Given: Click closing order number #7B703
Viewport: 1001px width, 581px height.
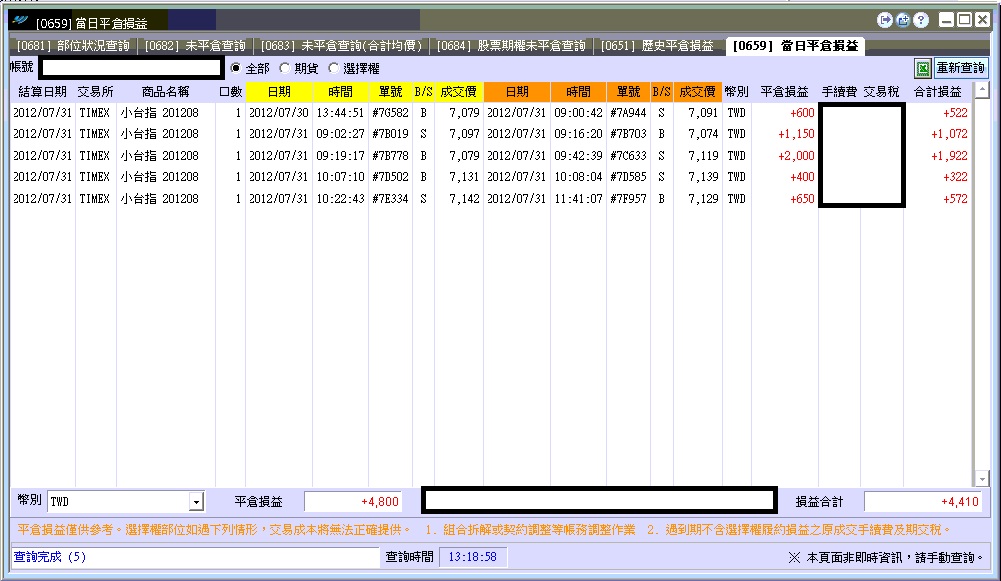Looking at the screenshot, I should pos(628,134).
